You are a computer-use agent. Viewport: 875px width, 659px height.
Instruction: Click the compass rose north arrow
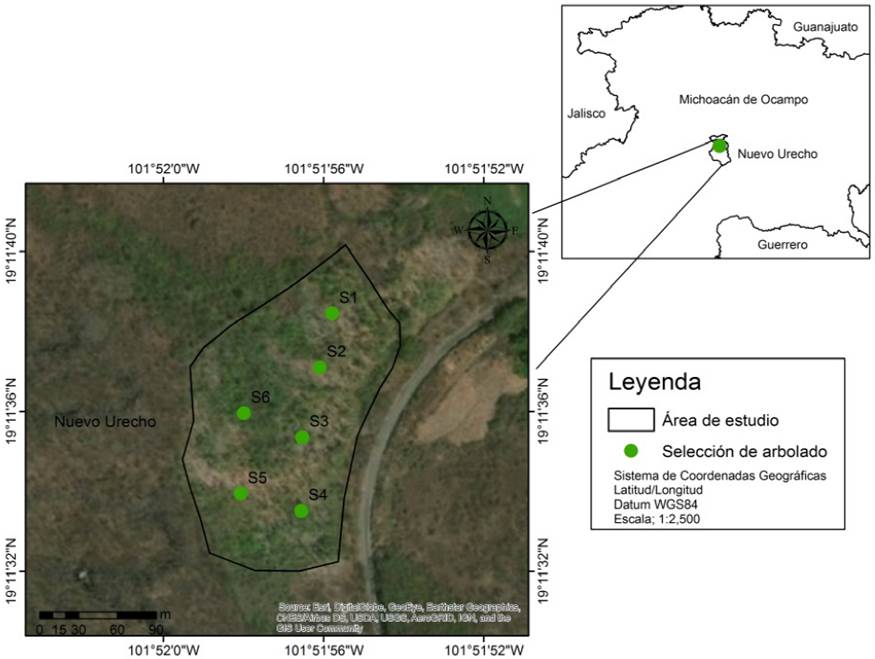[487, 230]
